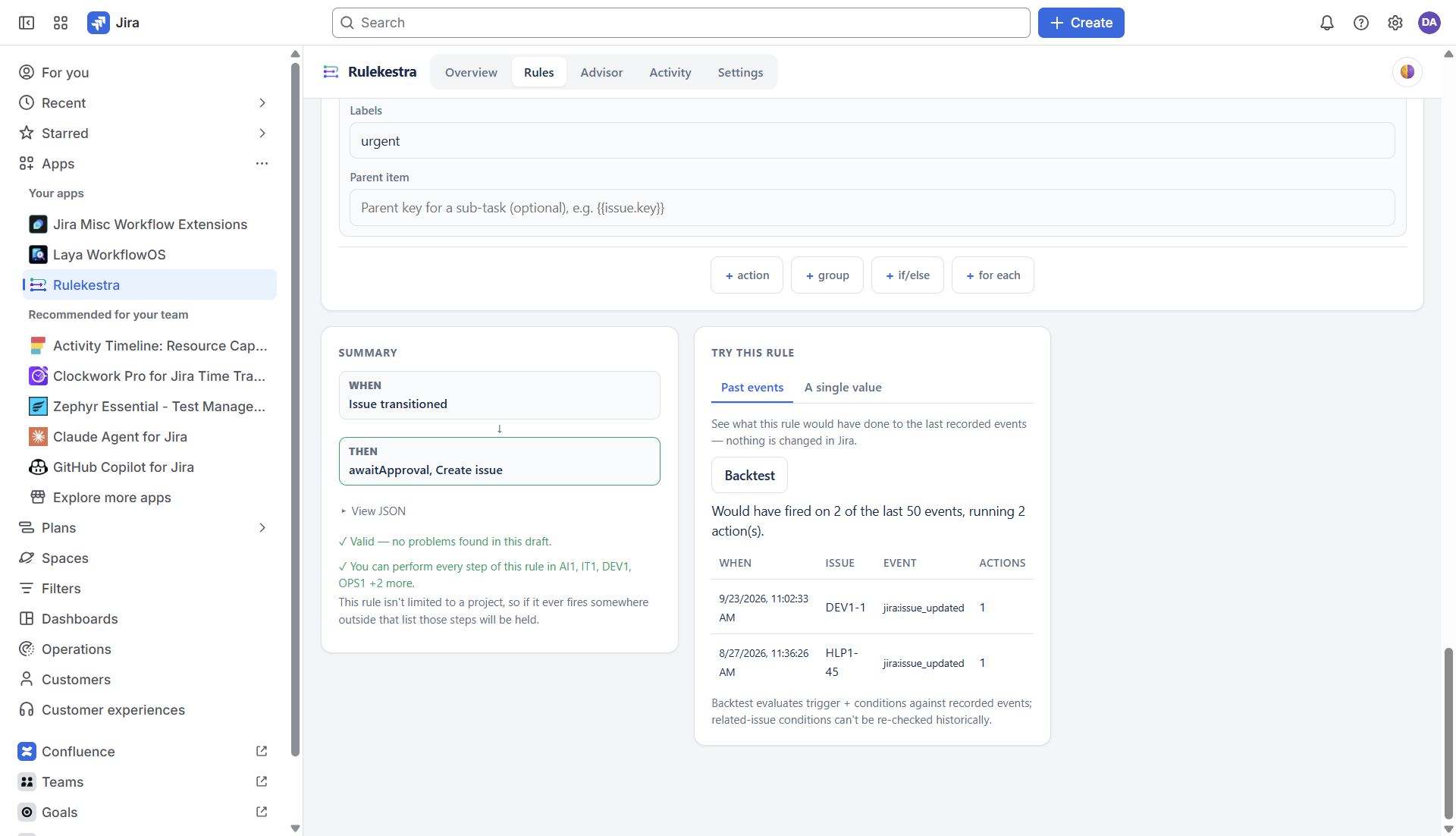1456x836 pixels.
Task: Open Clockwork Pro for Jira app
Action: click(149, 376)
